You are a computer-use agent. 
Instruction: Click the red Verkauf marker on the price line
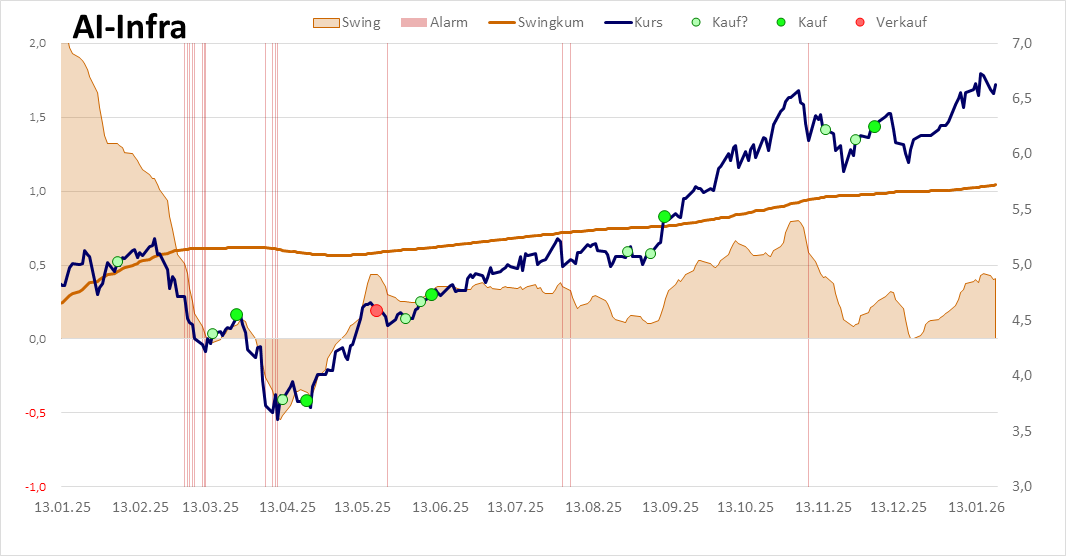[376, 310]
